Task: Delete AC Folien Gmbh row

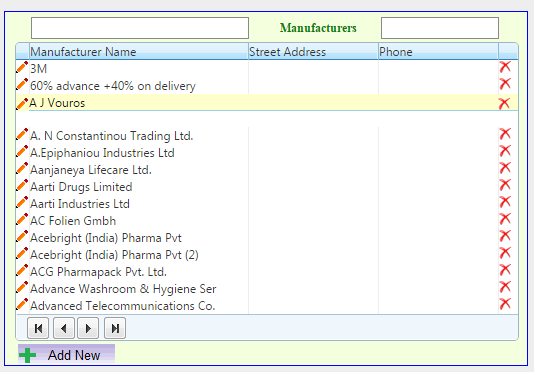Action: (505, 219)
